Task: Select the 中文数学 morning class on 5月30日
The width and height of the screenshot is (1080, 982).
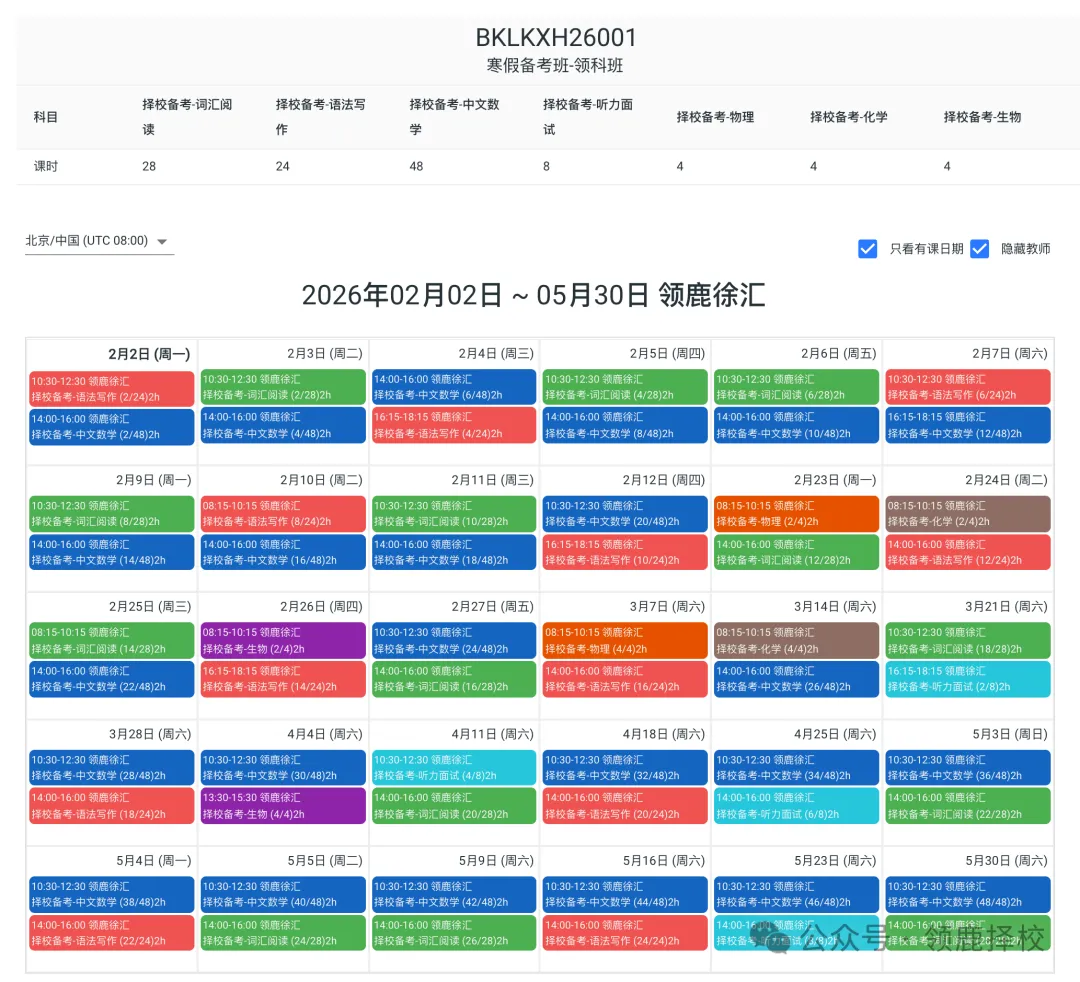Action: pyautogui.click(x=967, y=894)
